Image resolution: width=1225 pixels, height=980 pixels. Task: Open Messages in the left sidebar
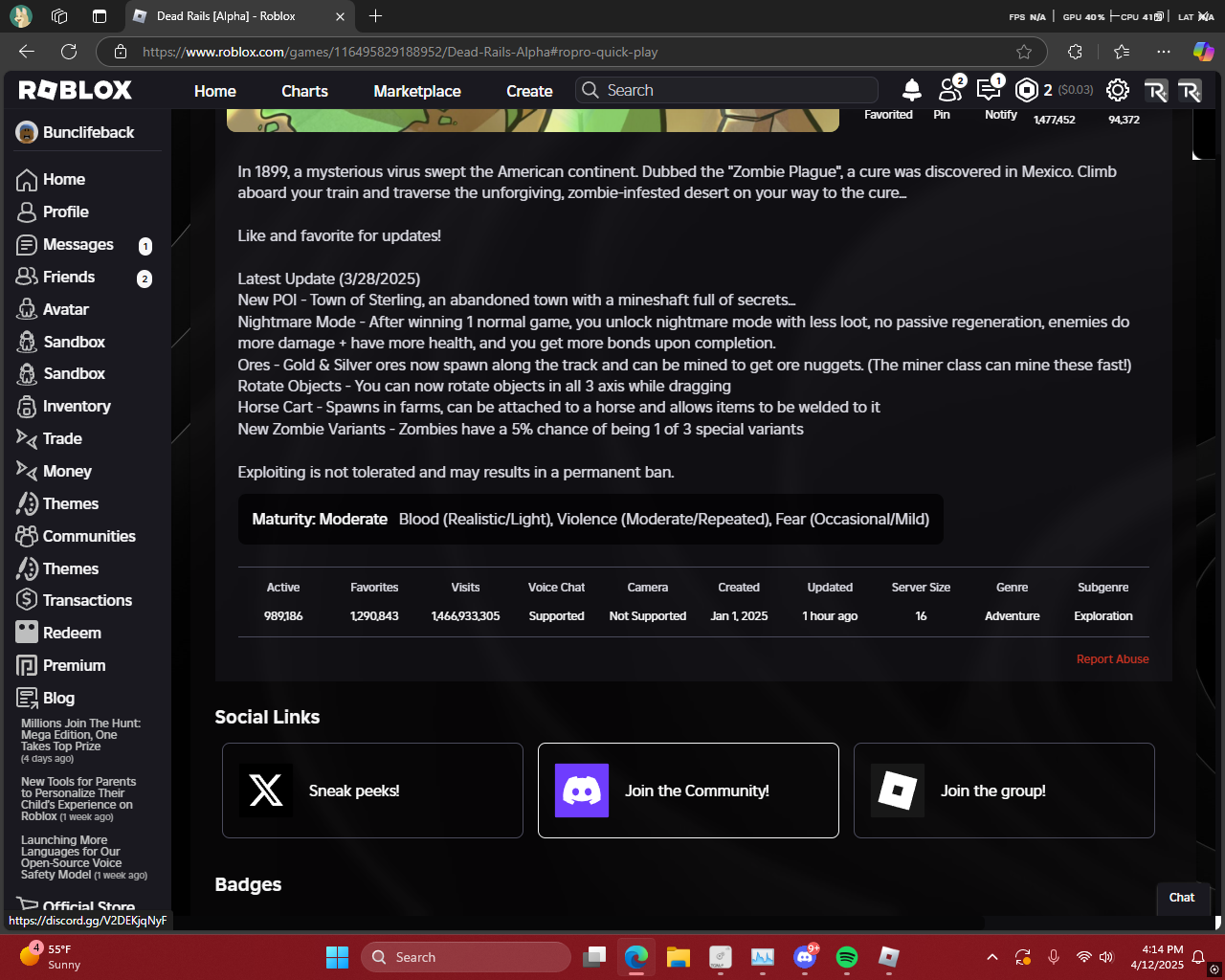78,244
